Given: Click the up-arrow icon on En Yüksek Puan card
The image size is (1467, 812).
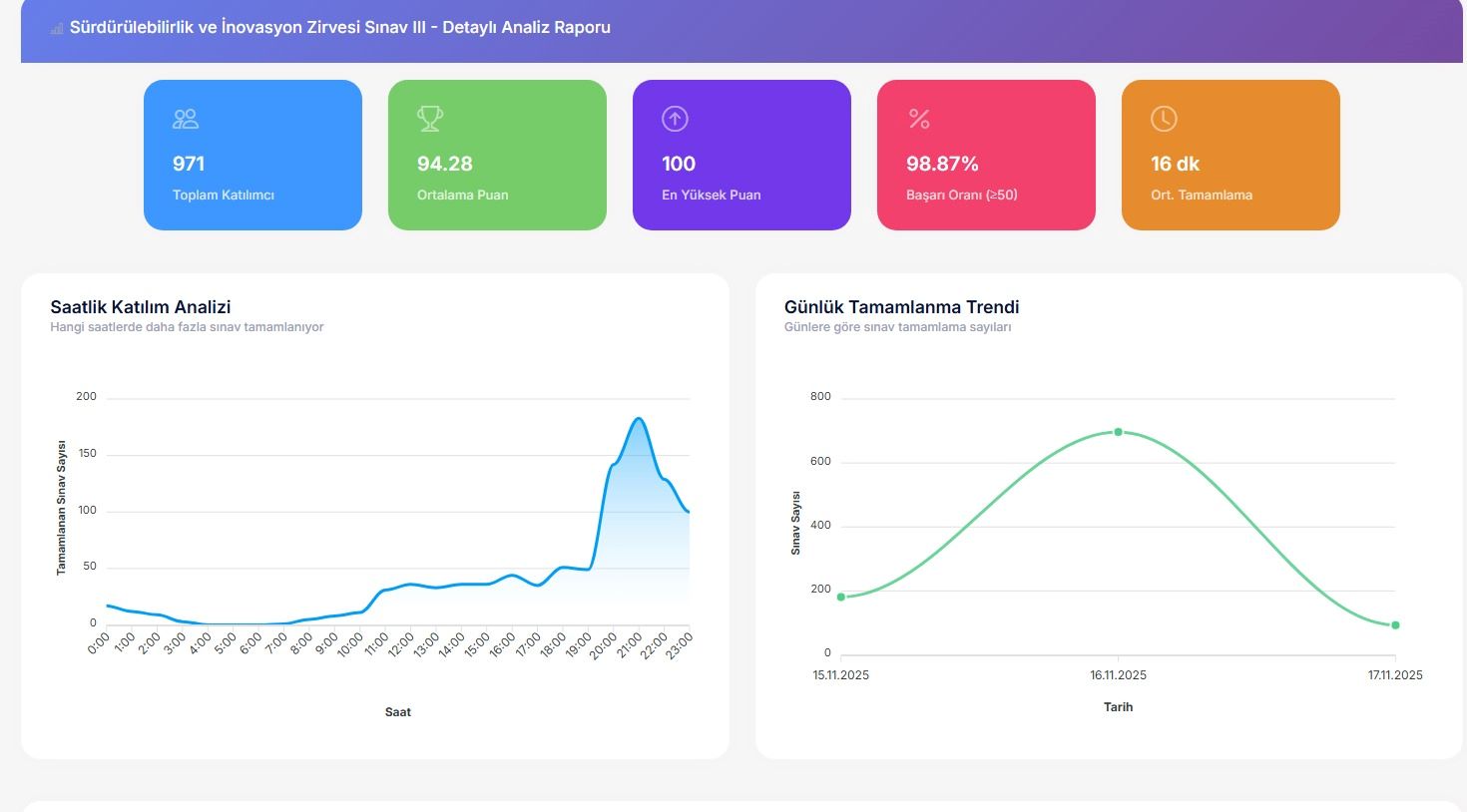Looking at the screenshot, I should click(675, 119).
